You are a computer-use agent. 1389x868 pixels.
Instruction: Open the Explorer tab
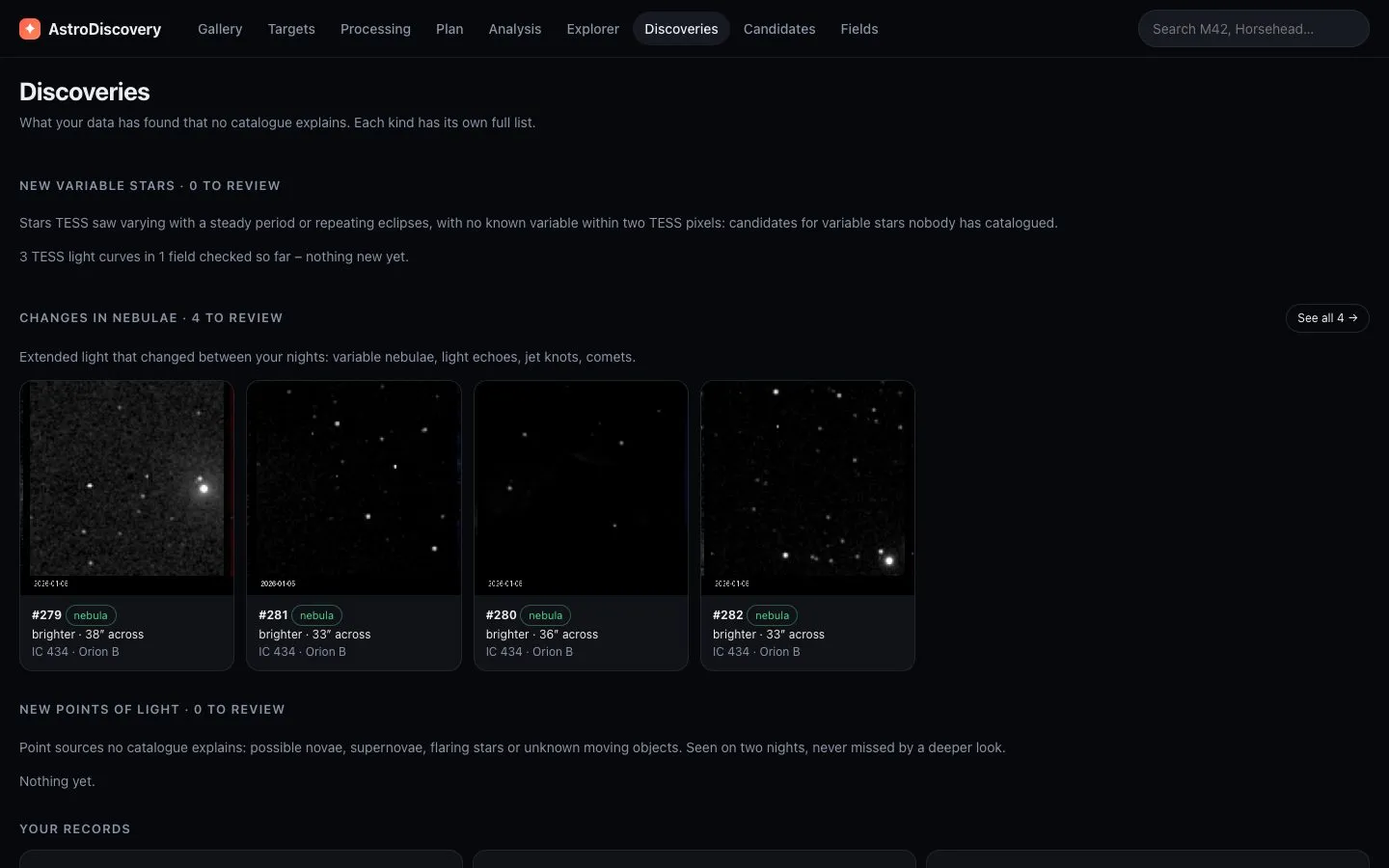click(593, 29)
